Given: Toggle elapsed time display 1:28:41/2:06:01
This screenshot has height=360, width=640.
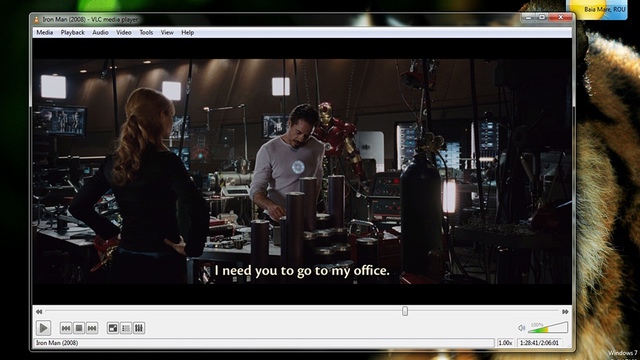Looking at the screenshot, I should coord(539,343).
